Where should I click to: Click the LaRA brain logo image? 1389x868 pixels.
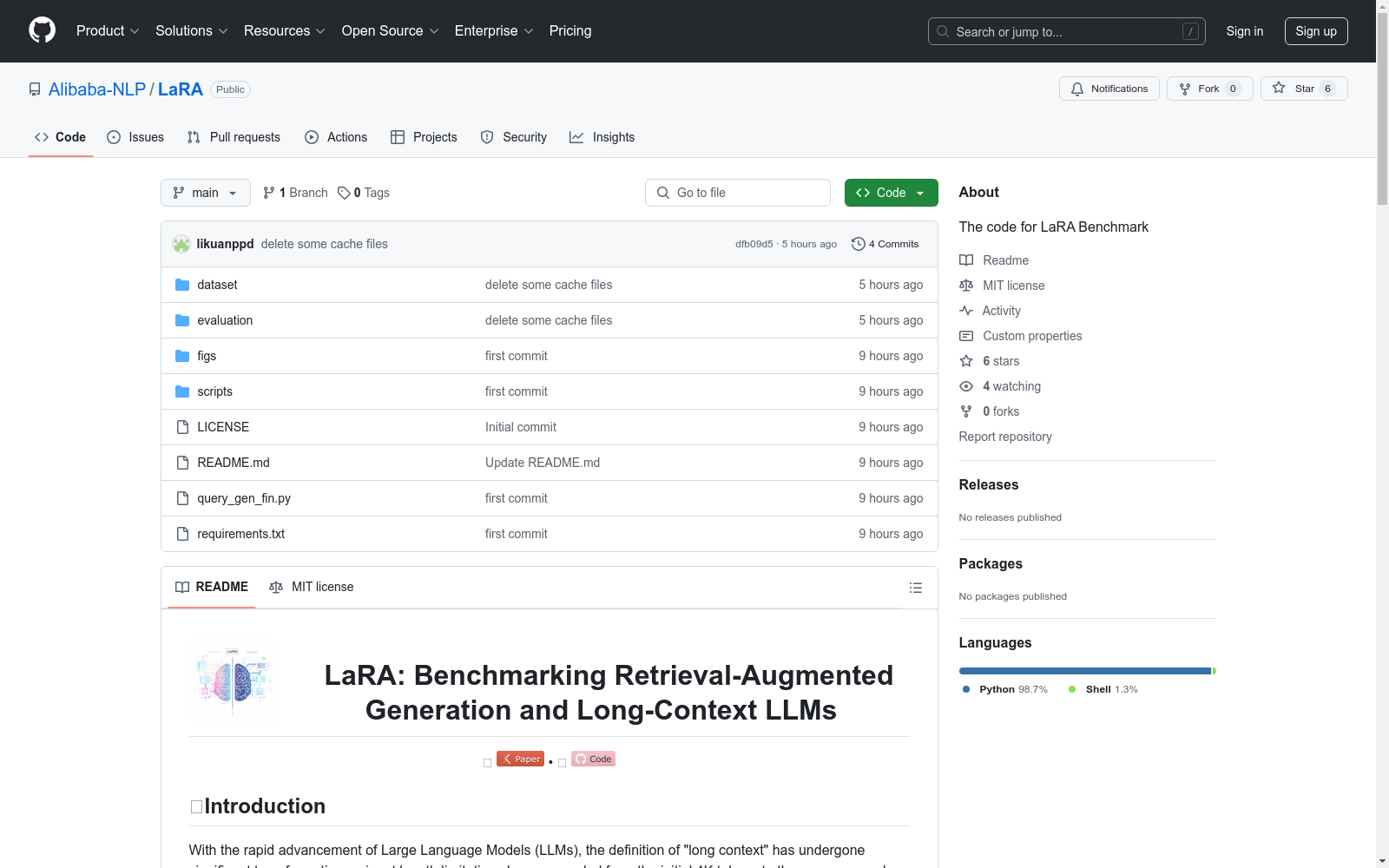tap(234, 681)
